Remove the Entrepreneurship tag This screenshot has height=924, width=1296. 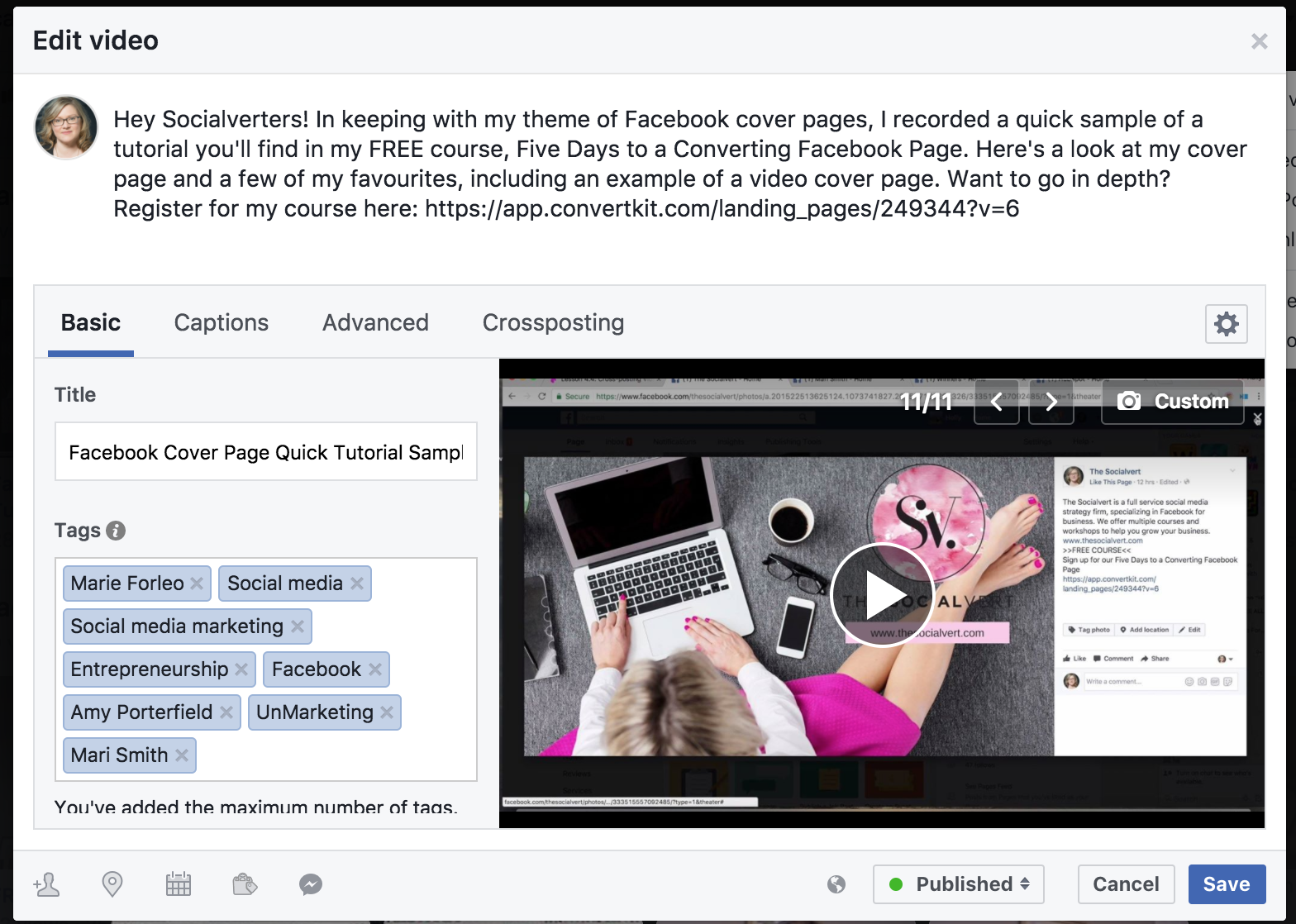241,669
